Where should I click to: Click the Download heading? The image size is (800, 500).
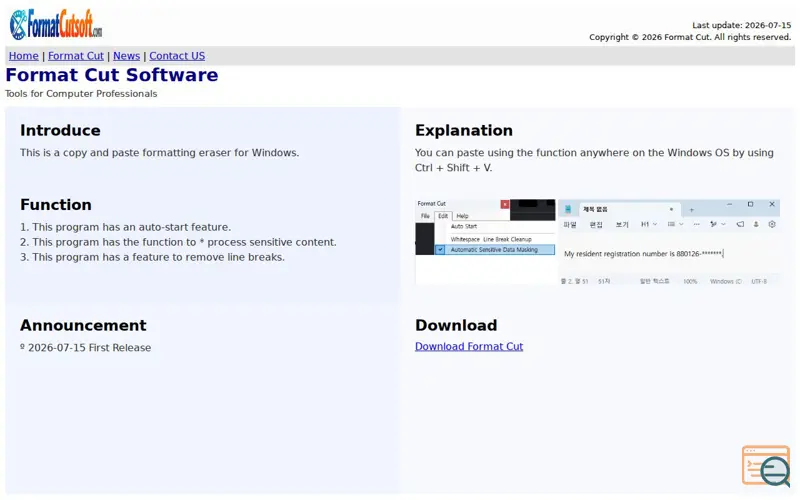(456, 326)
